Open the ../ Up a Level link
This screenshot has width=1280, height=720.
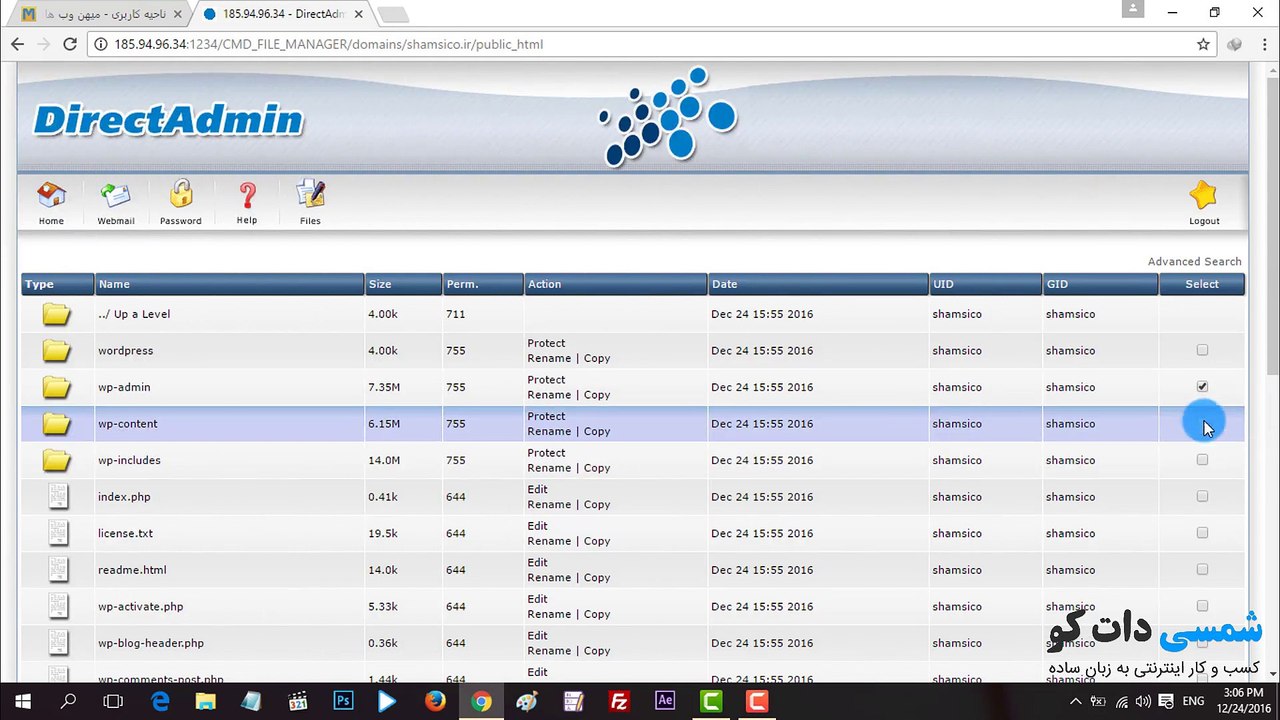(134, 314)
